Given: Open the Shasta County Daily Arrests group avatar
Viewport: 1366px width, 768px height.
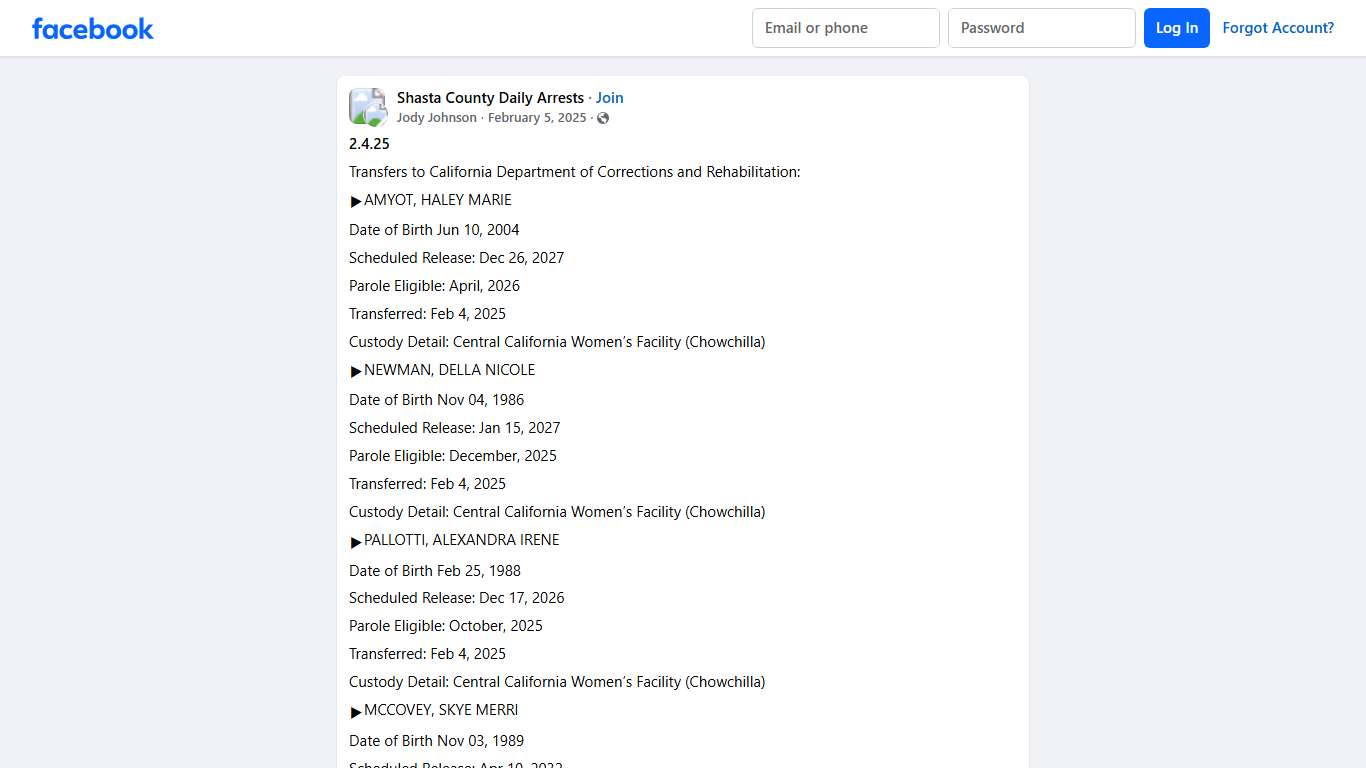Looking at the screenshot, I should (367, 106).
